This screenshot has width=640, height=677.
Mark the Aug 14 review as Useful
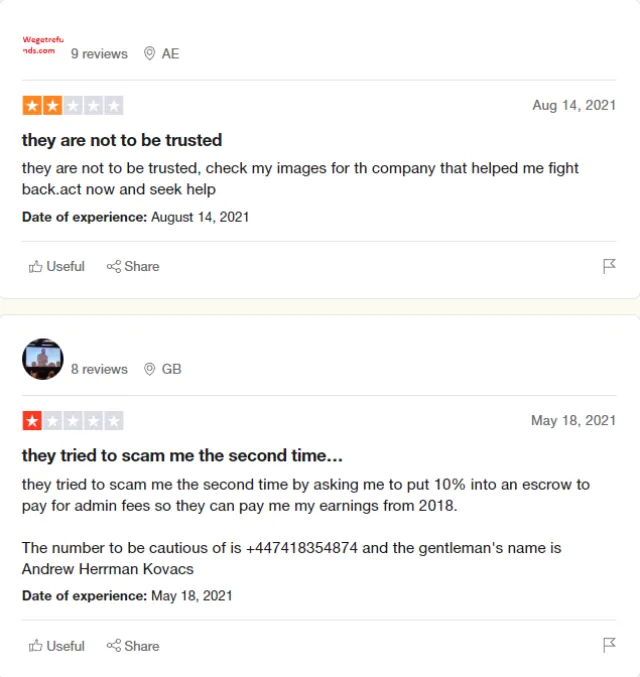(57, 266)
